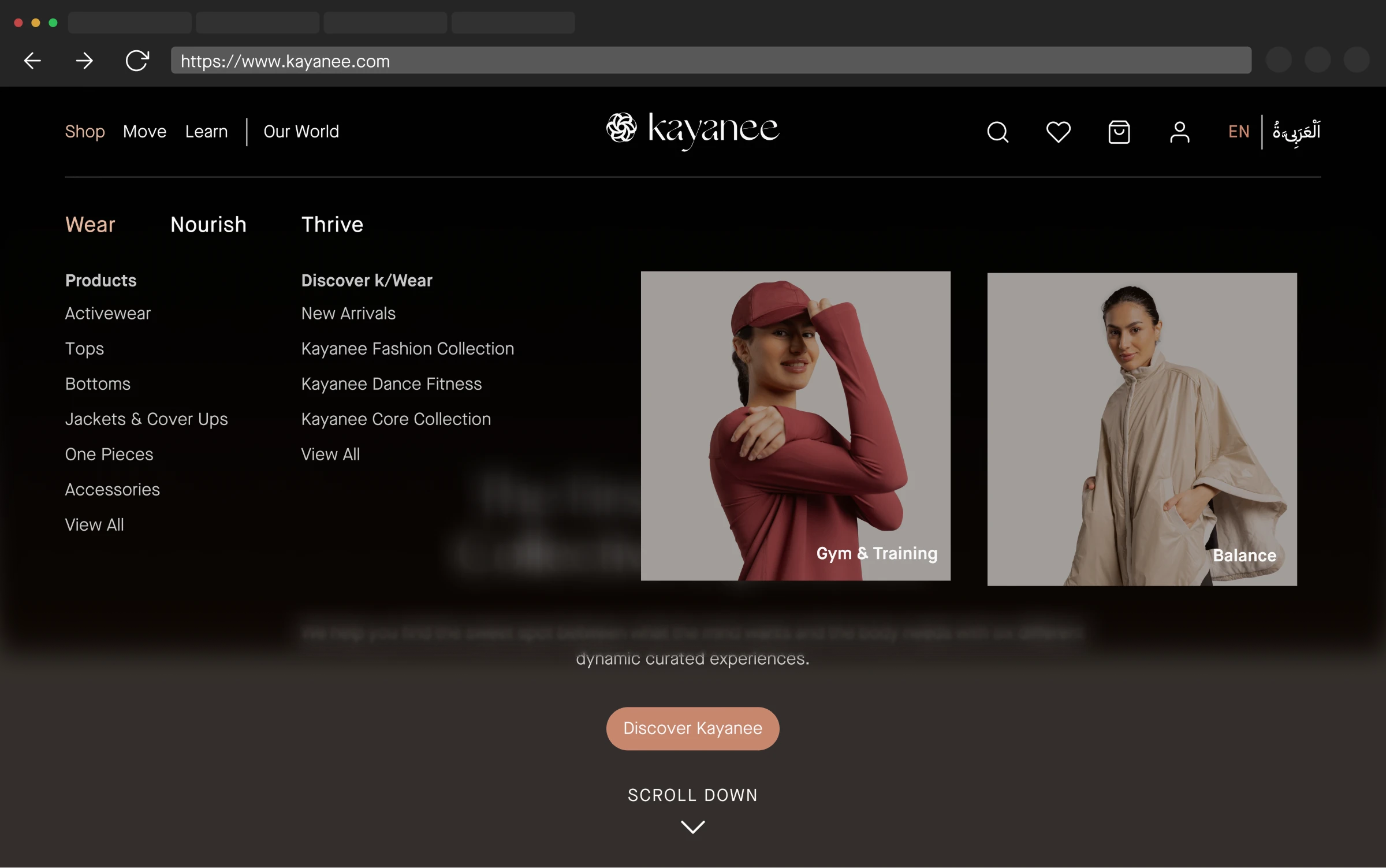The image size is (1386, 868).
Task: Click the browser address bar
Action: [x=710, y=61]
